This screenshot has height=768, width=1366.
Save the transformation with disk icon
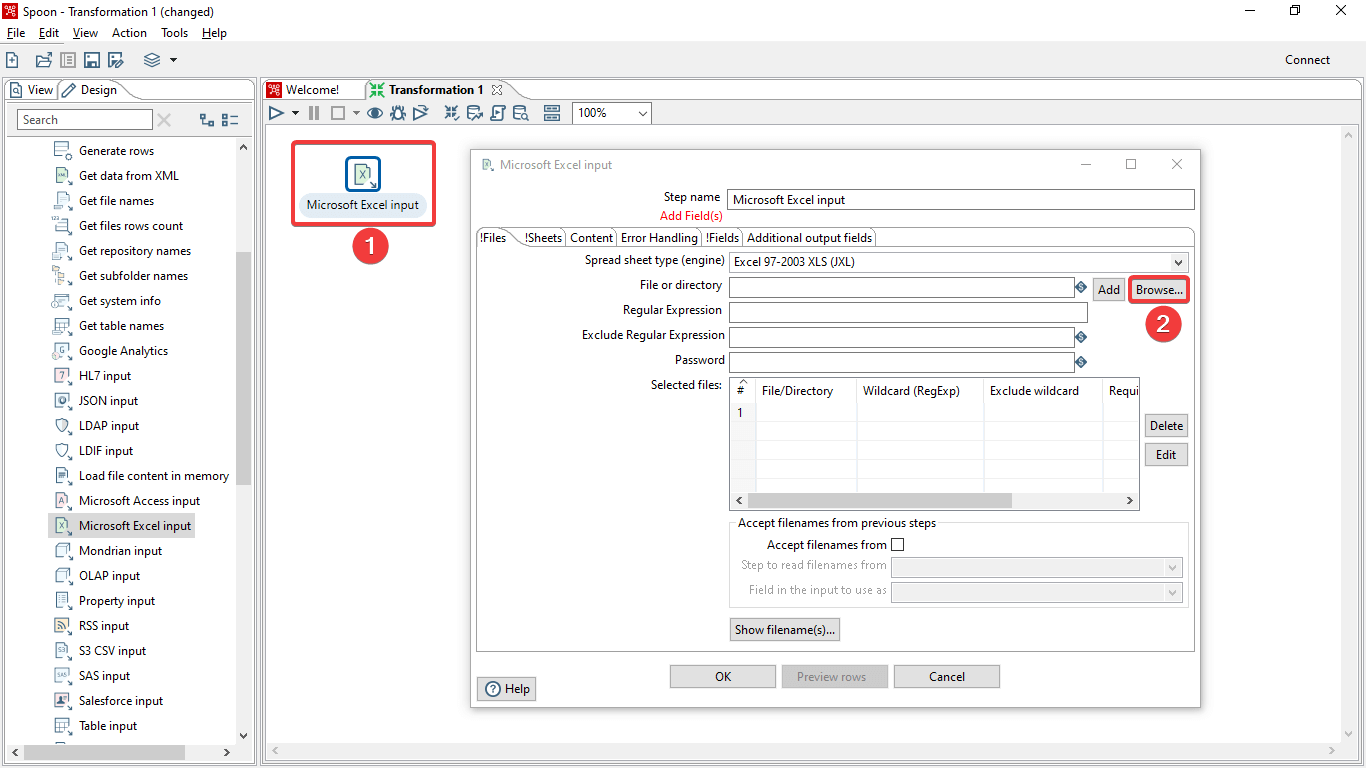pos(92,60)
